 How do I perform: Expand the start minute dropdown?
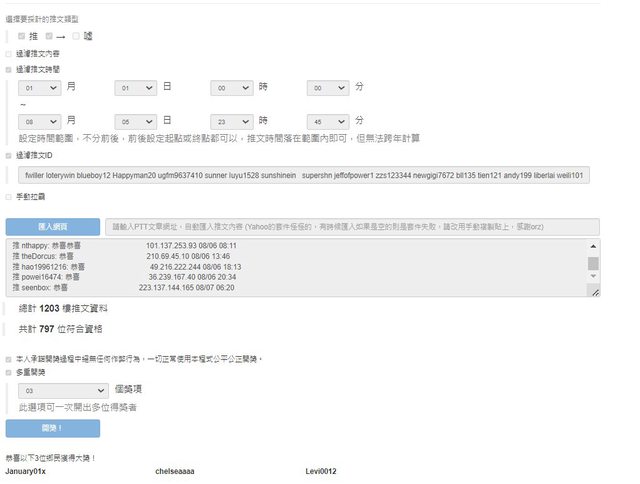pyautogui.click(x=328, y=88)
